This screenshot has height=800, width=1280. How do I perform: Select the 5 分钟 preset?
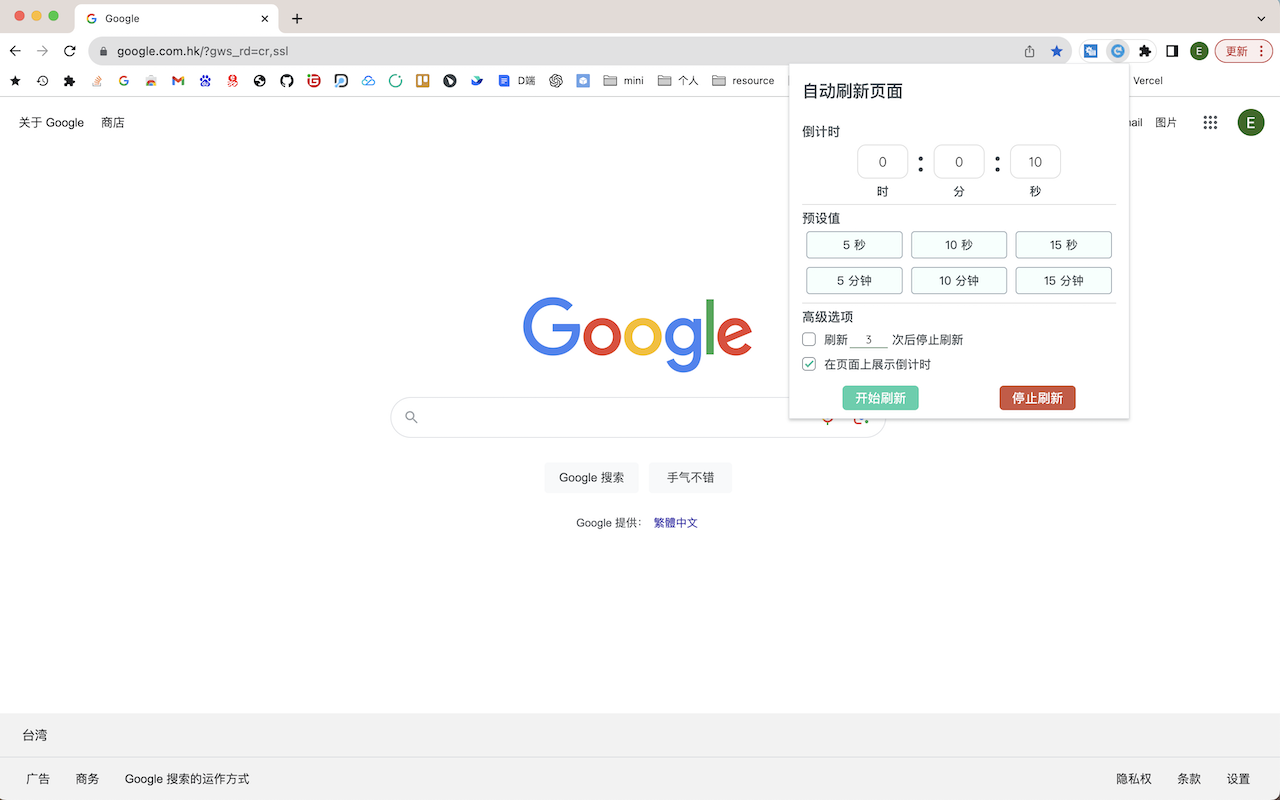tap(854, 281)
